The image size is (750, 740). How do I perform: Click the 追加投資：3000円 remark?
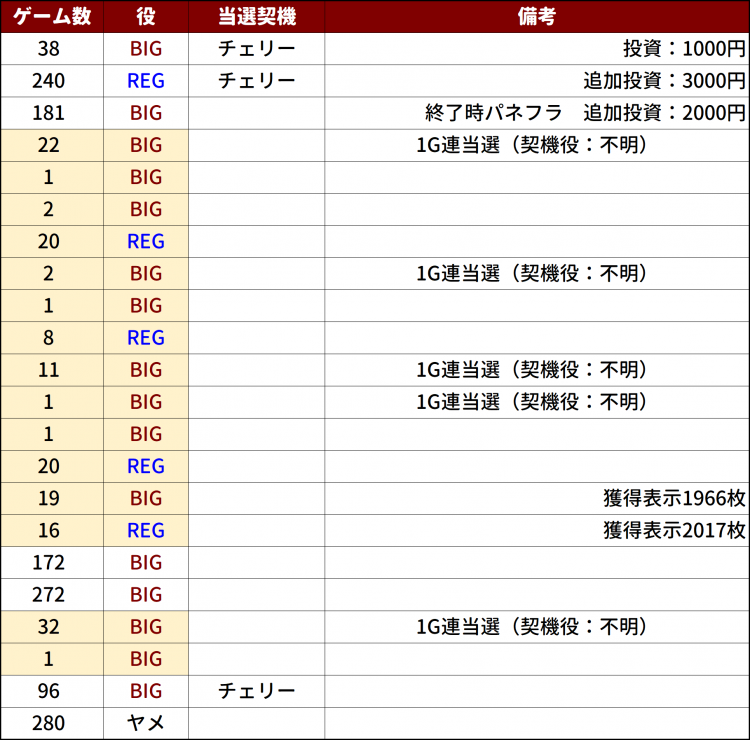tap(664, 81)
